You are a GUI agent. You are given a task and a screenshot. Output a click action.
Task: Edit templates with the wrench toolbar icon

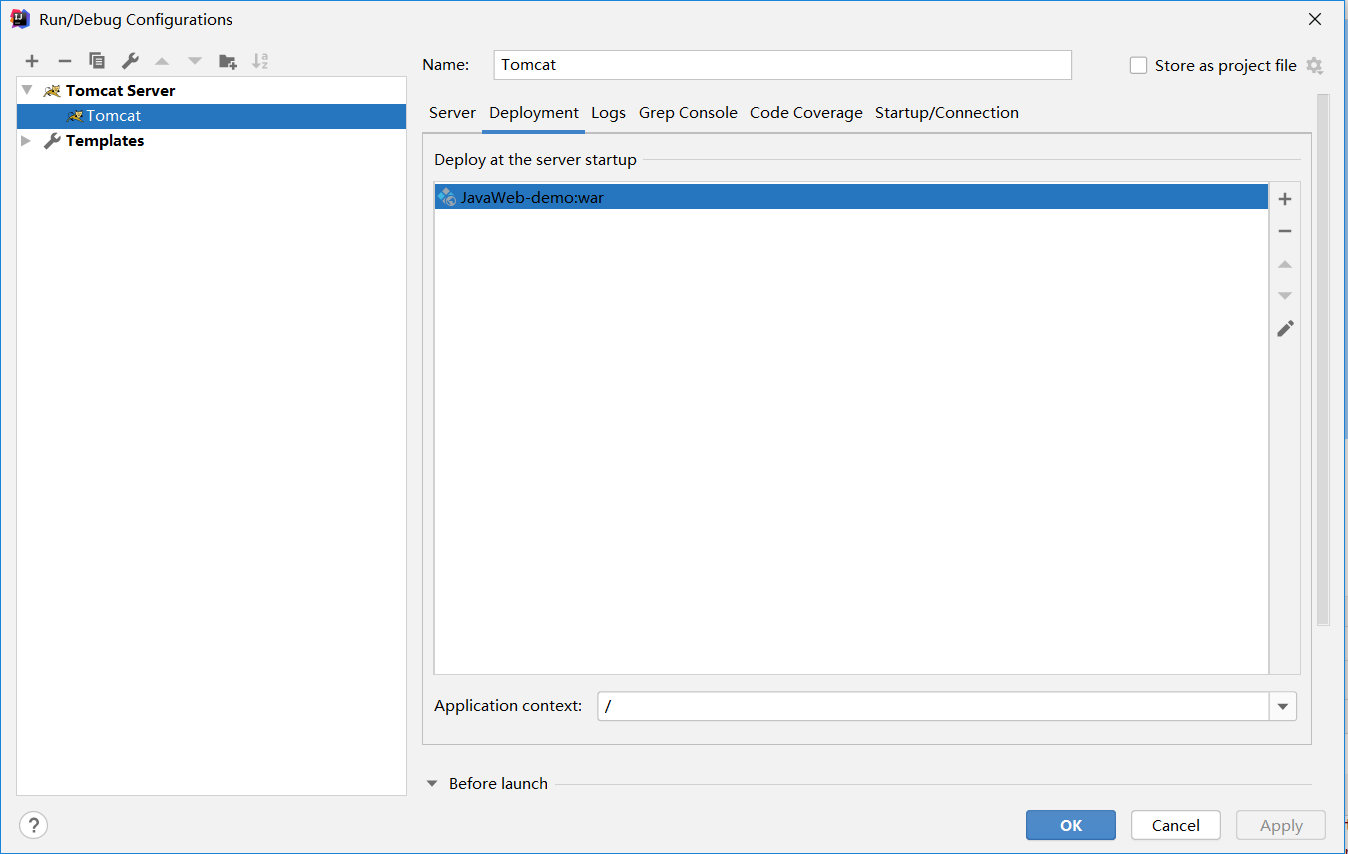(130, 61)
